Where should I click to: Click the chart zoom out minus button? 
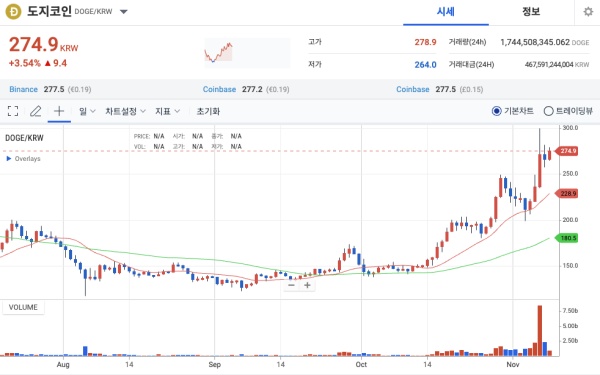click(x=292, y=285)
